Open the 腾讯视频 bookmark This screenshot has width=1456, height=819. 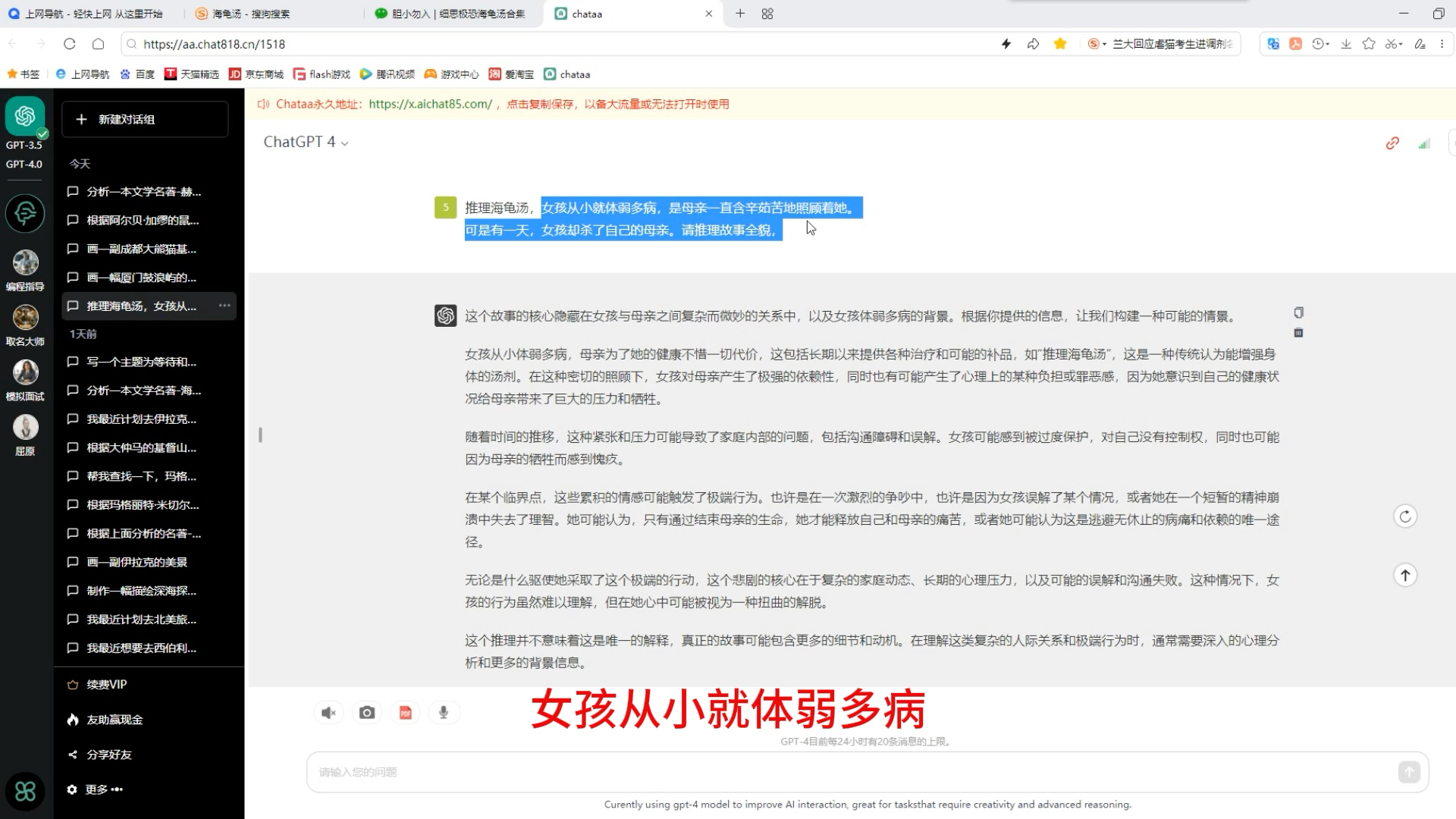point(388,74)
